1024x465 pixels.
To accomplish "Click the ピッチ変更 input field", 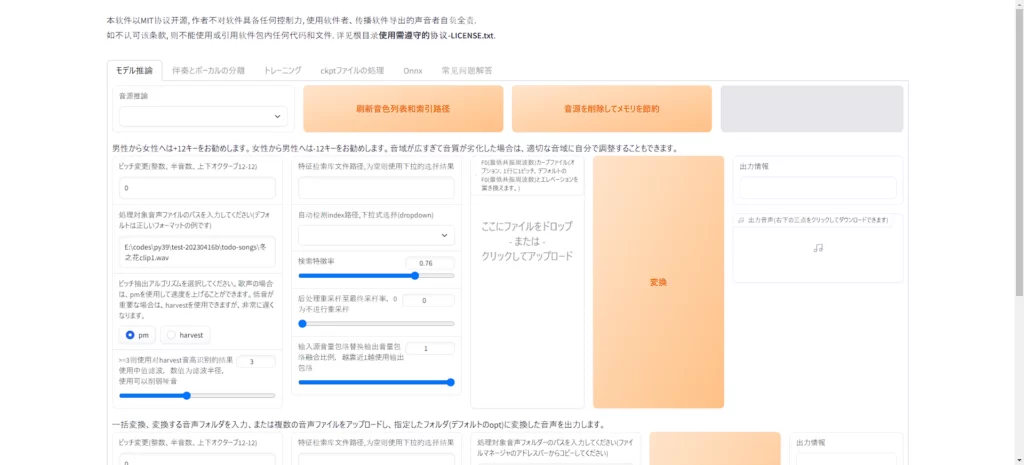I will [x=197, y=188].
